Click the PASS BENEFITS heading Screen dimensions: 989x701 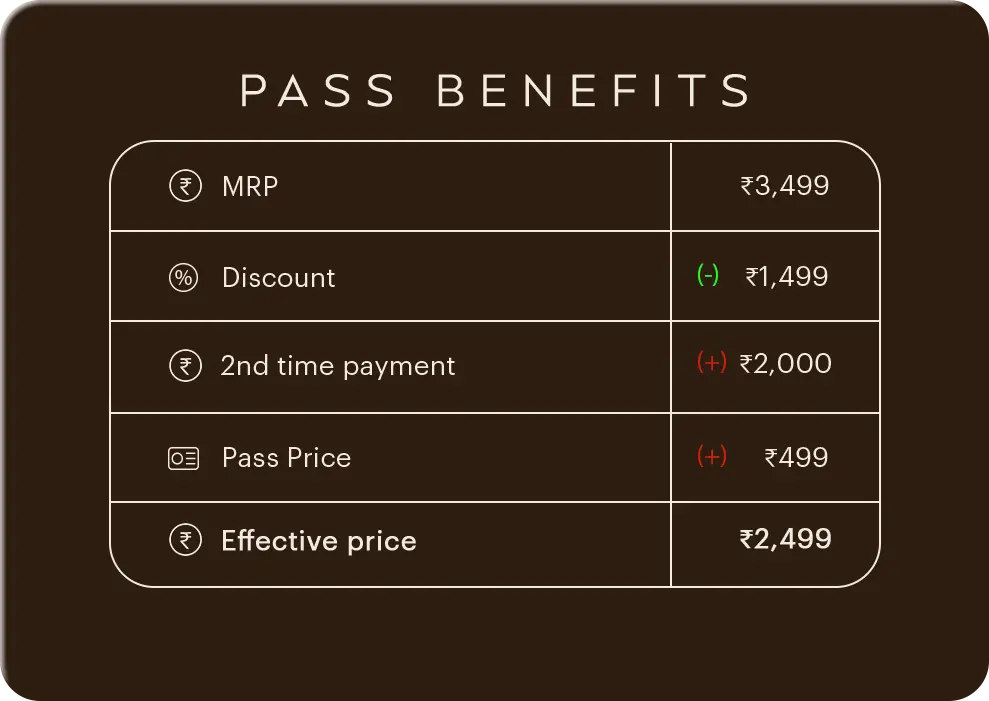point(495,90)
